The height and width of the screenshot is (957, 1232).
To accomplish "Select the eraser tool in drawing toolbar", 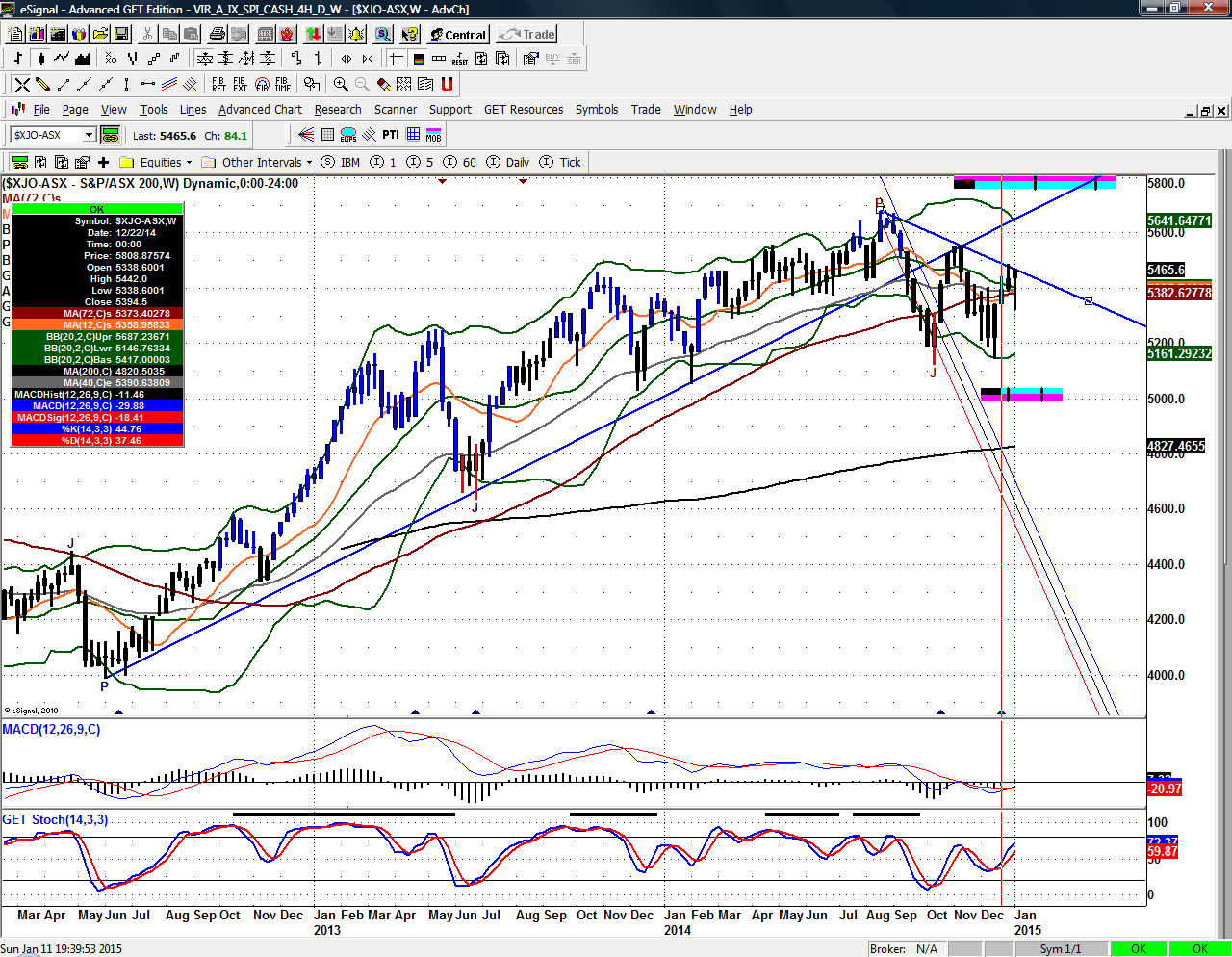I will [x=383, y=85].
